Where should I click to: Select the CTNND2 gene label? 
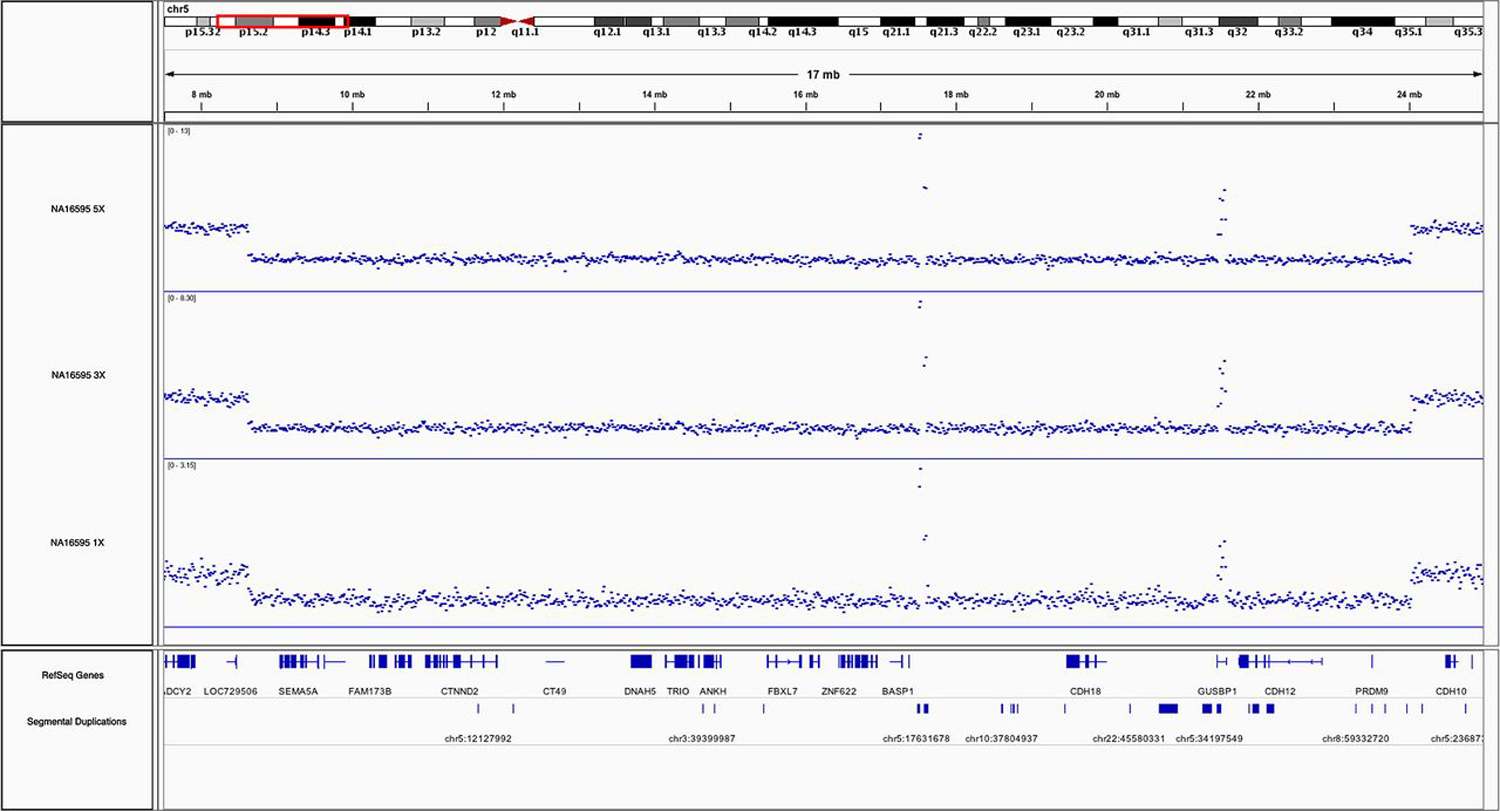click(460, 690)
